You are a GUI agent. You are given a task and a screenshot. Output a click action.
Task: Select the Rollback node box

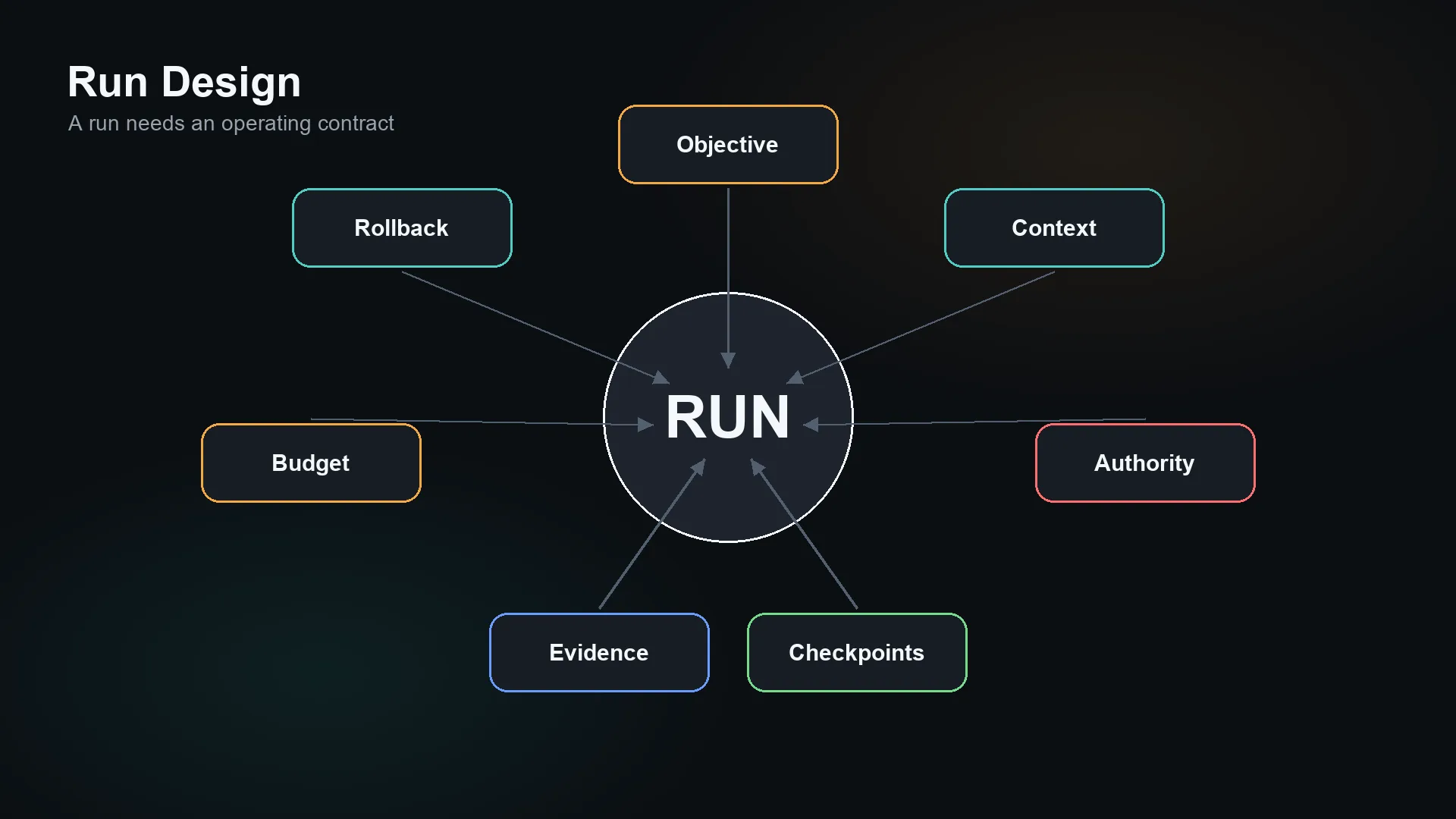[x=402, y=227]
